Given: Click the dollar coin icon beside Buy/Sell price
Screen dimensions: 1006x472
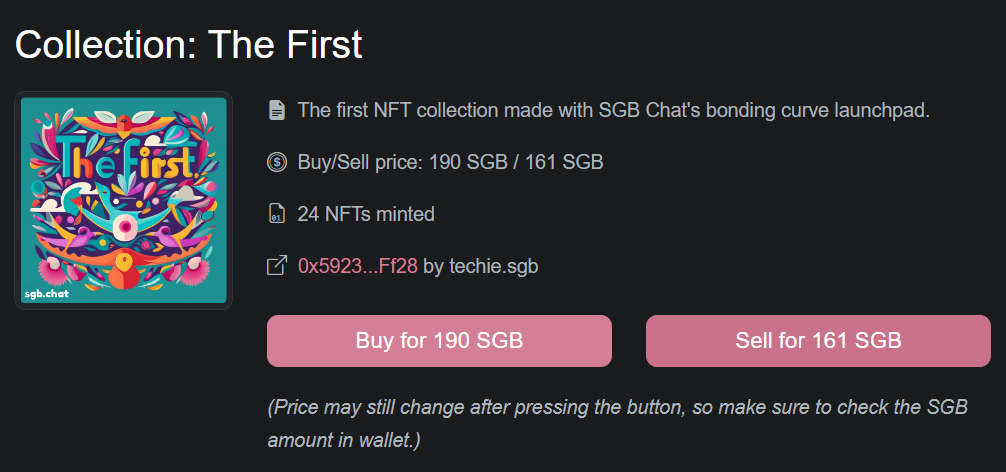Looking at the screenshot, I should tap(277, 162).
